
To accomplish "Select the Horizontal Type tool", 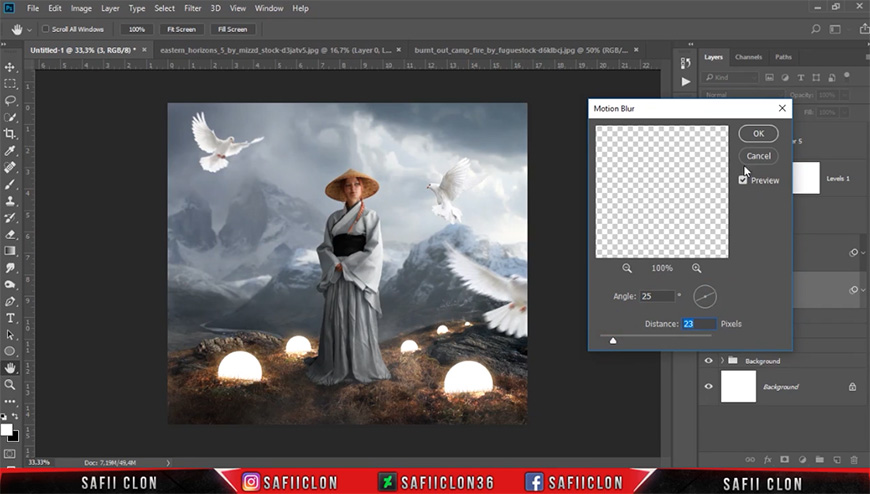I will [x=10, y=318].
